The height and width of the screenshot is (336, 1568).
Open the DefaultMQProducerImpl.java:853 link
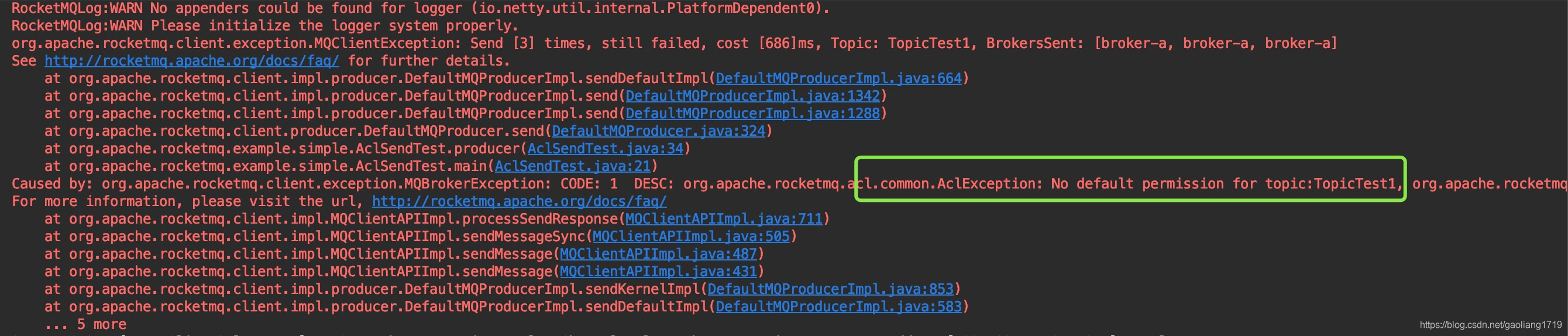click(x=830, y=289)
